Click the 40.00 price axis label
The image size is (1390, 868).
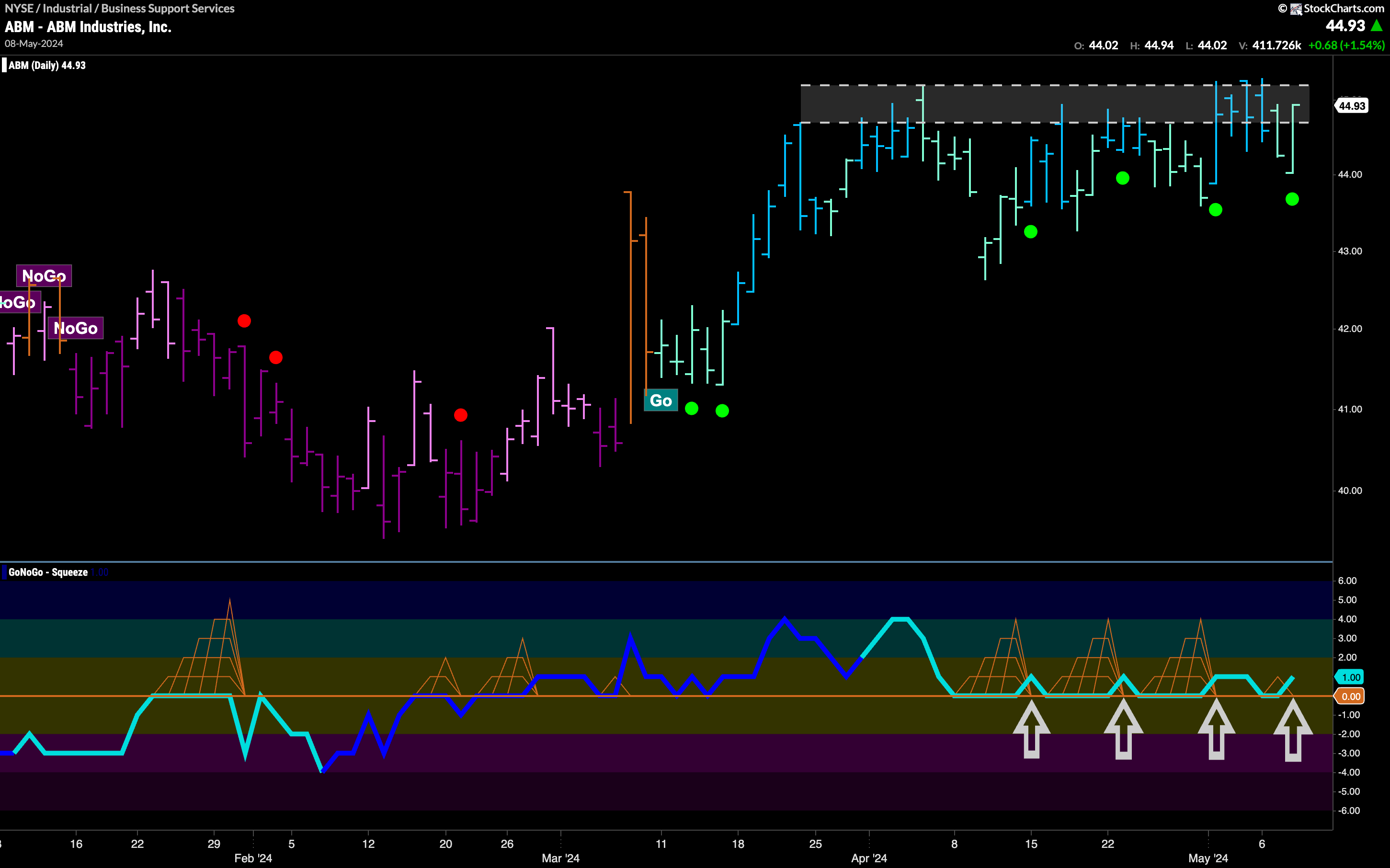(x=1350, y=491)
